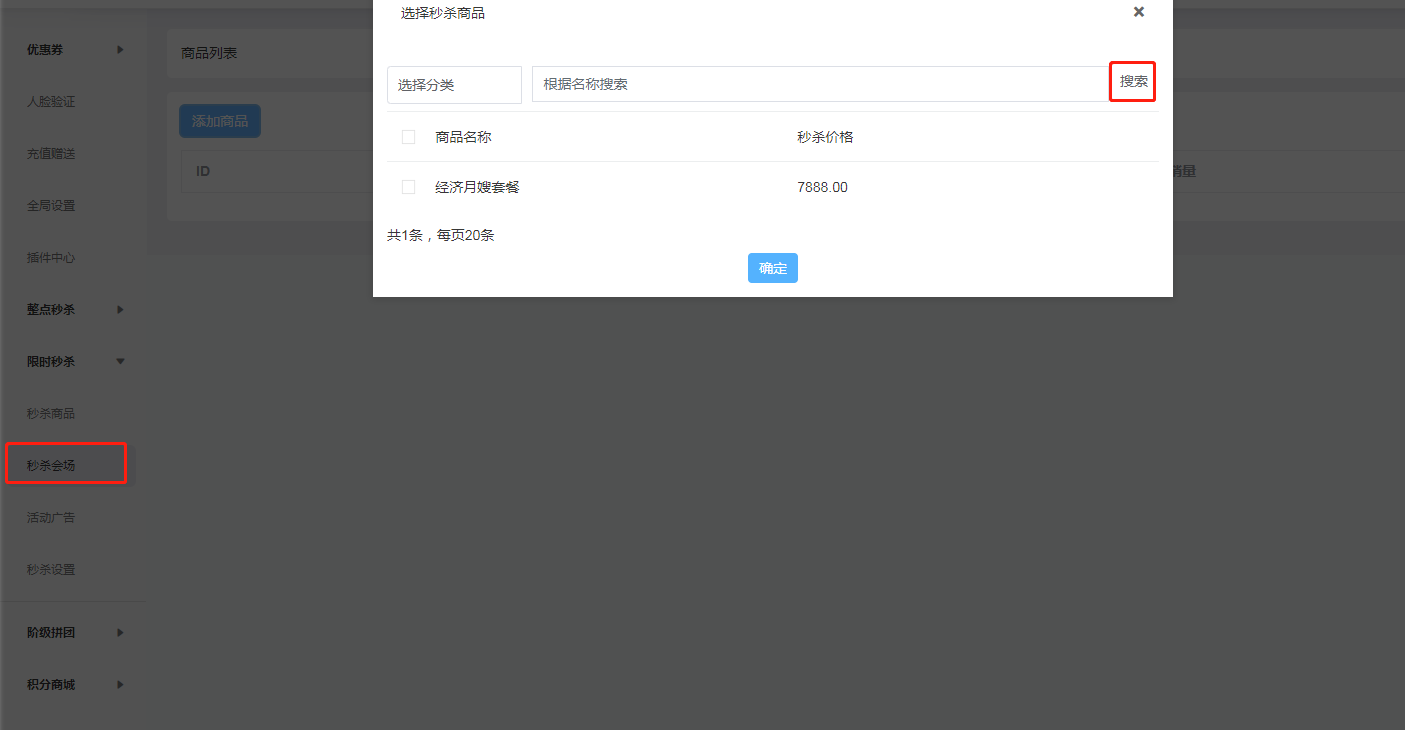Expand the 阶级拼团 menu arrow
The width and height of the screenshot is (1405, 730).
(120, 632)
